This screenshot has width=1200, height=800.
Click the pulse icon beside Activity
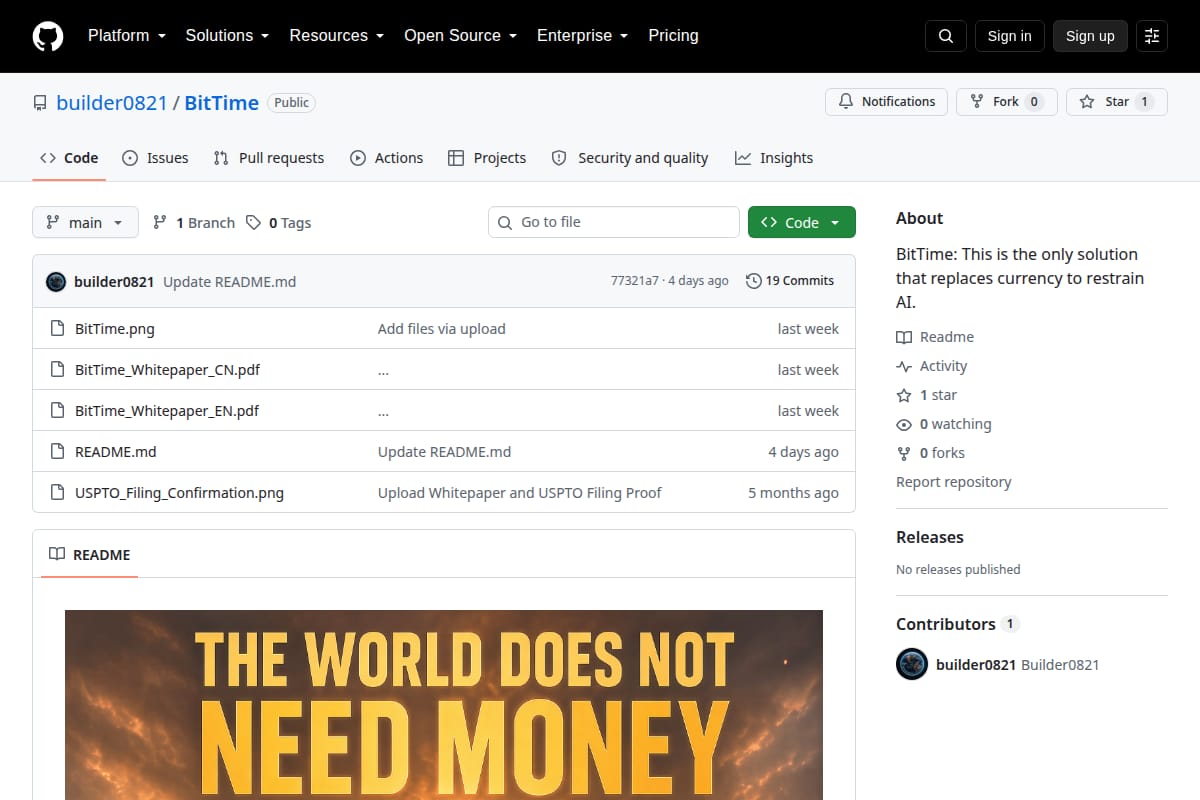[x=904, y=367]
